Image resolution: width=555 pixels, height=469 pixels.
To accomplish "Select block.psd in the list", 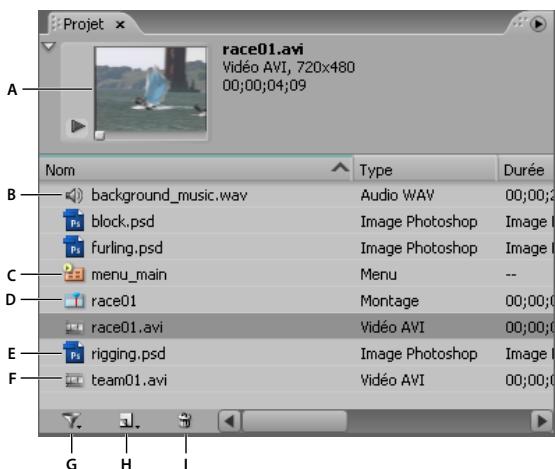I will [123, 222].
